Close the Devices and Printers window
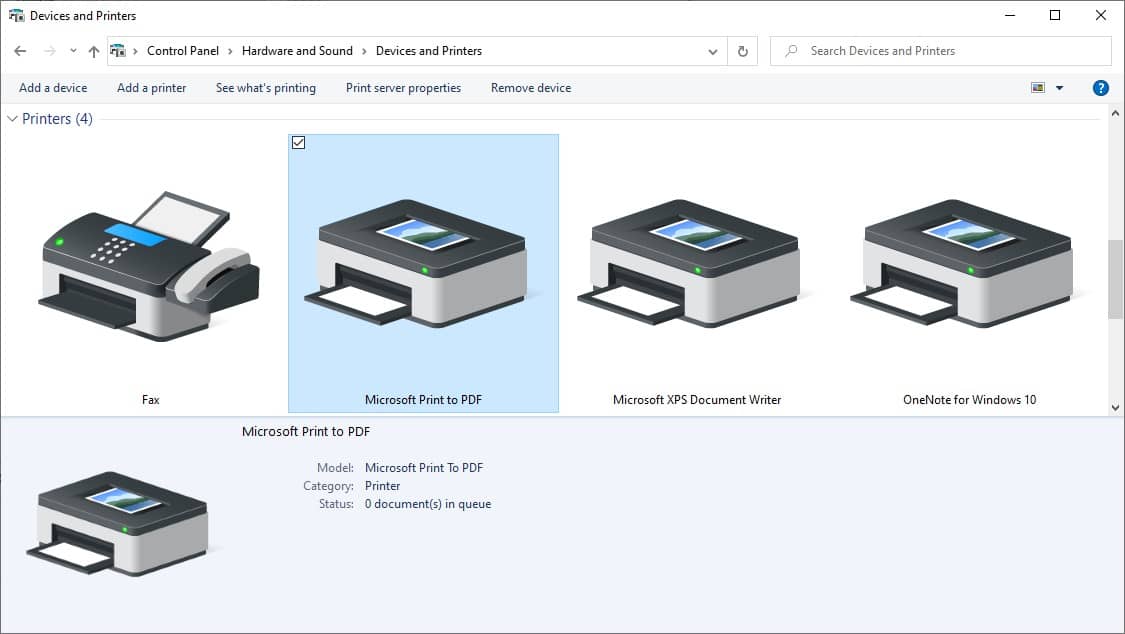Viewport: 1125px width, 634px height. 1101,15
